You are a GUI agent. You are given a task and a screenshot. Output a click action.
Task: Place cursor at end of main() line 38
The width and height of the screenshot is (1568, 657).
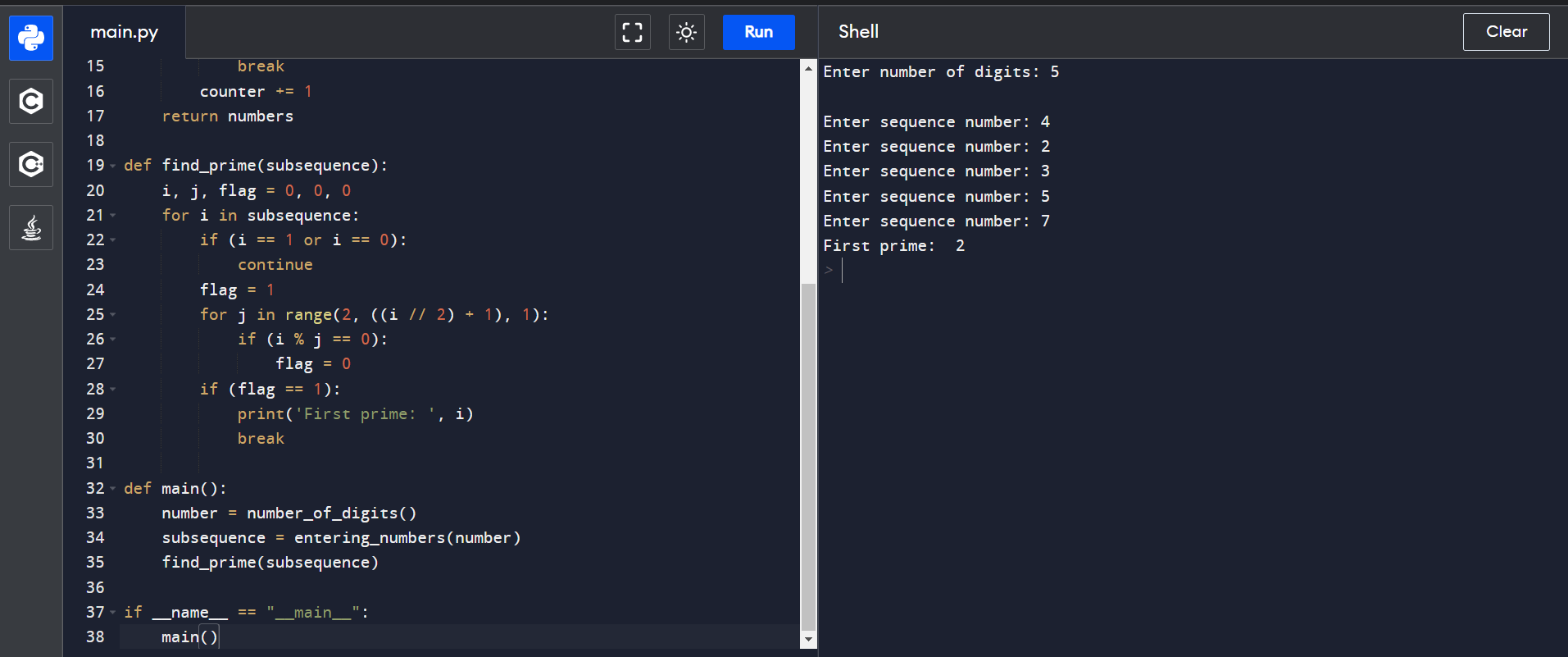(220, 637)
